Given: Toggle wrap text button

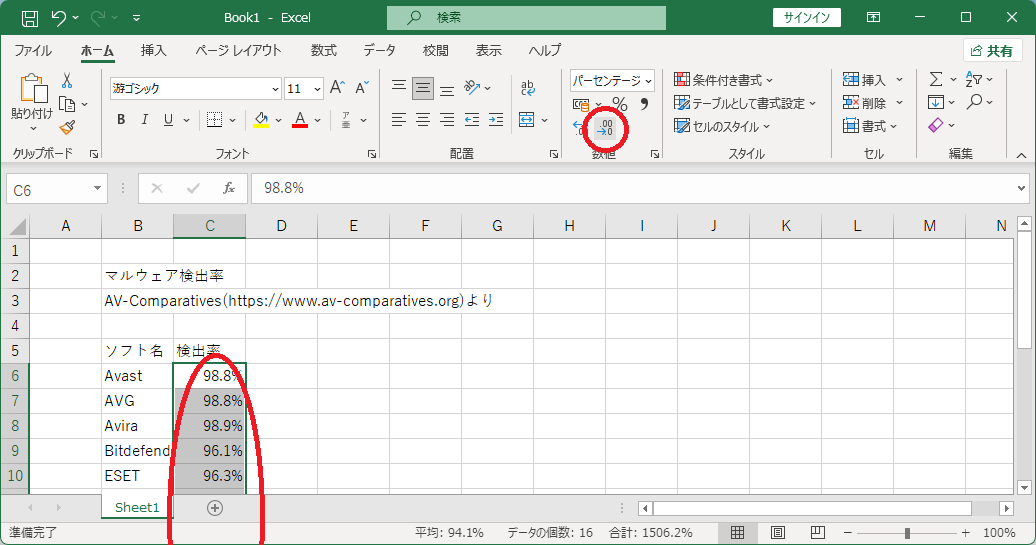Looking at the screenshot, I should pyautogui.click(x=528, y=87).
